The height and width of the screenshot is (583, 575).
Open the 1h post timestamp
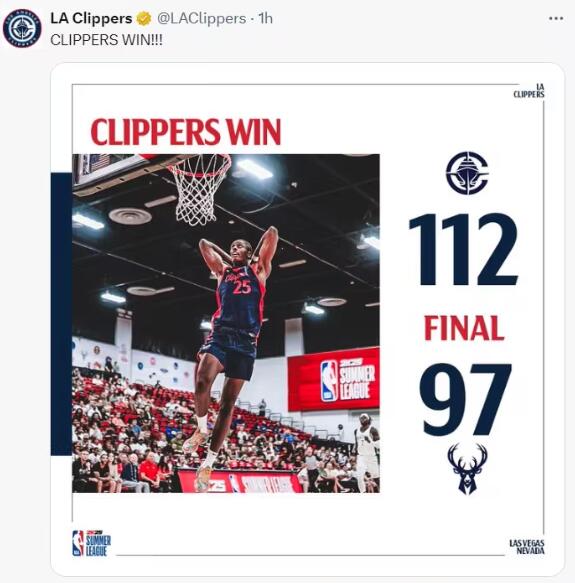coord(265,19)
